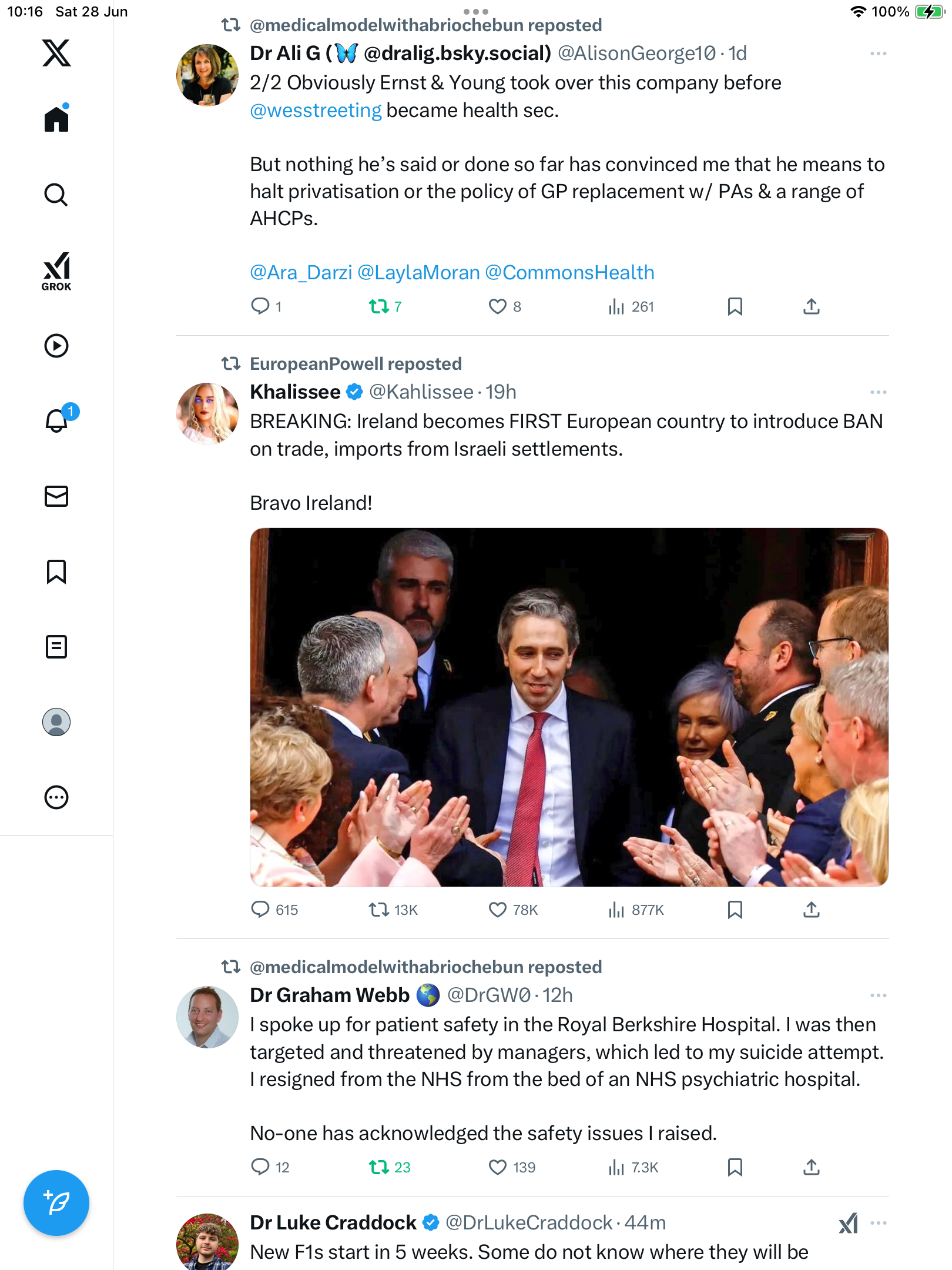Like the Khalissee Ireland post
Viewport: 952px width, 1270px height.
click(x=498, y=910)
